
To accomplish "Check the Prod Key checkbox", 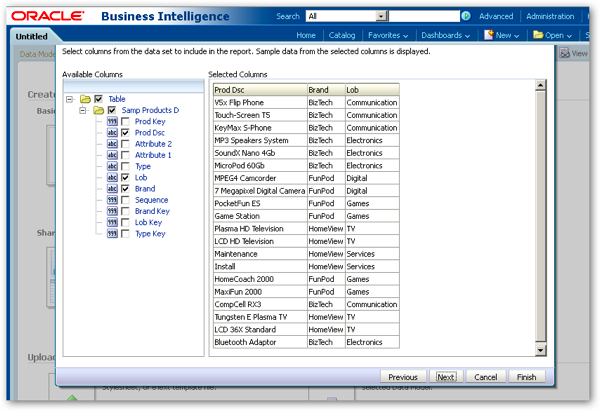I will pos(125,121).
